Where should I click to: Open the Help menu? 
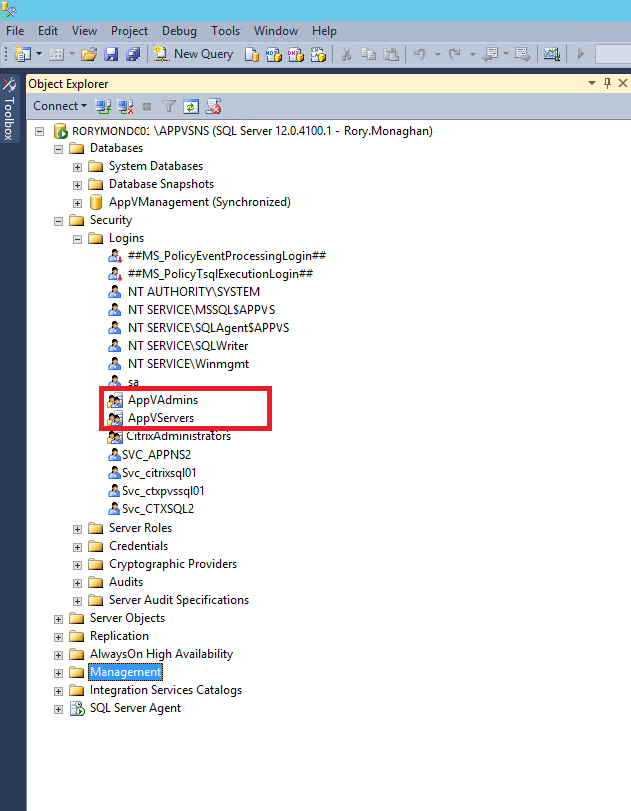coord(324,31)
